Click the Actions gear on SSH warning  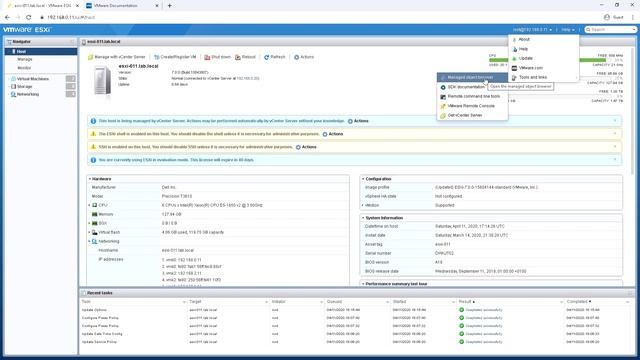point(298,147)
